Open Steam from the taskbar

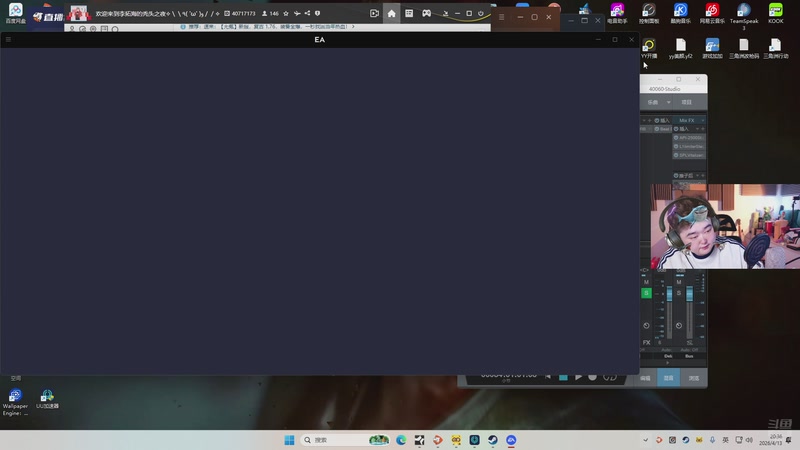pos(492,440)
